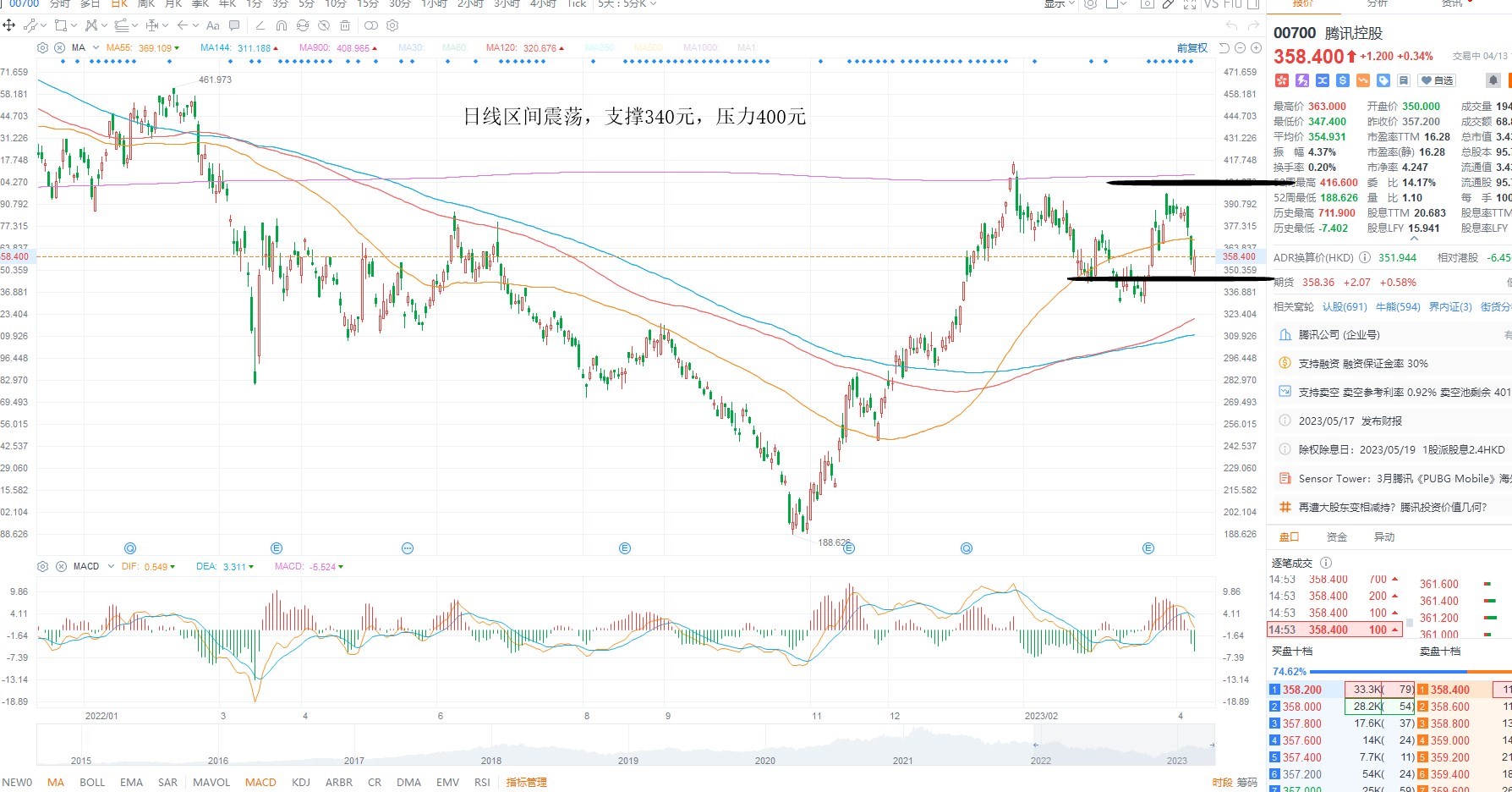1512x792 pixels.
Task: Open the Sensor Tower PUBG Mobile news
Action: [1405, 479]
